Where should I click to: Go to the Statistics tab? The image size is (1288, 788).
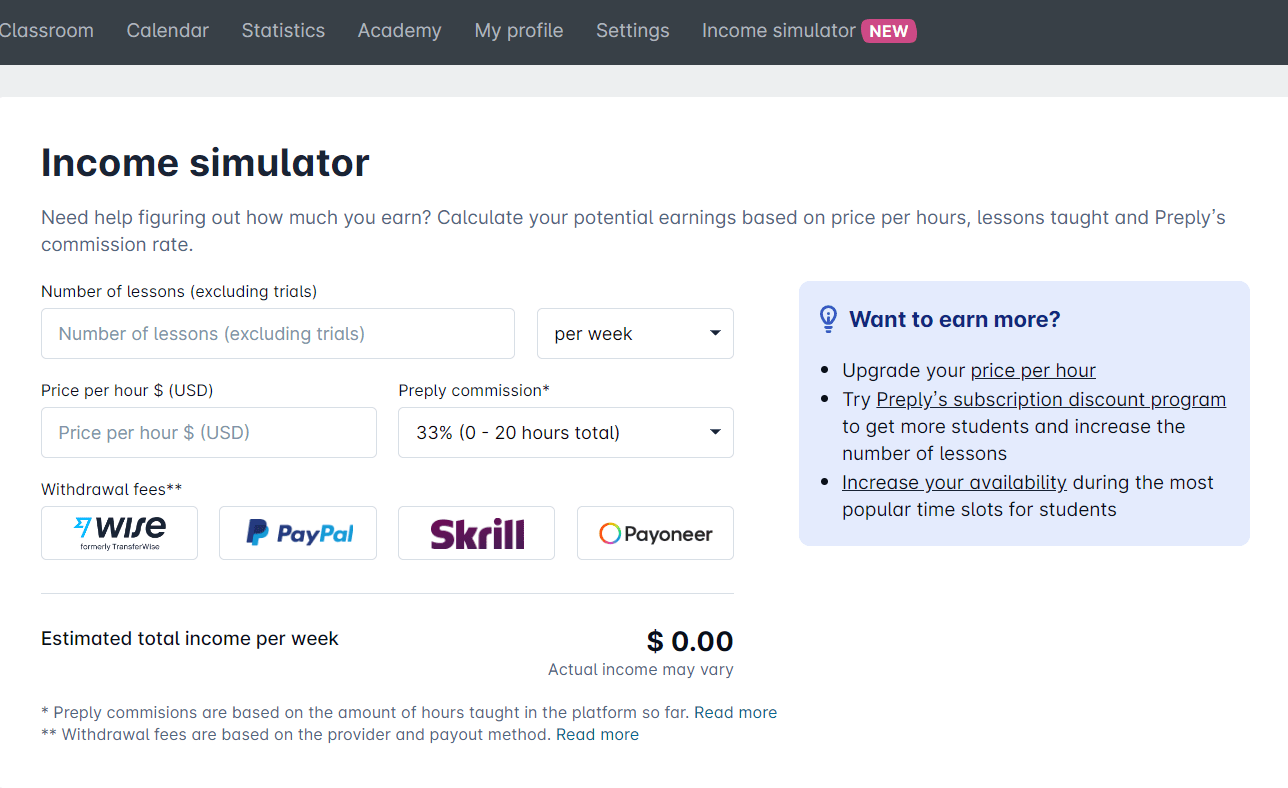pyautogui.click(x=283, y=31)
